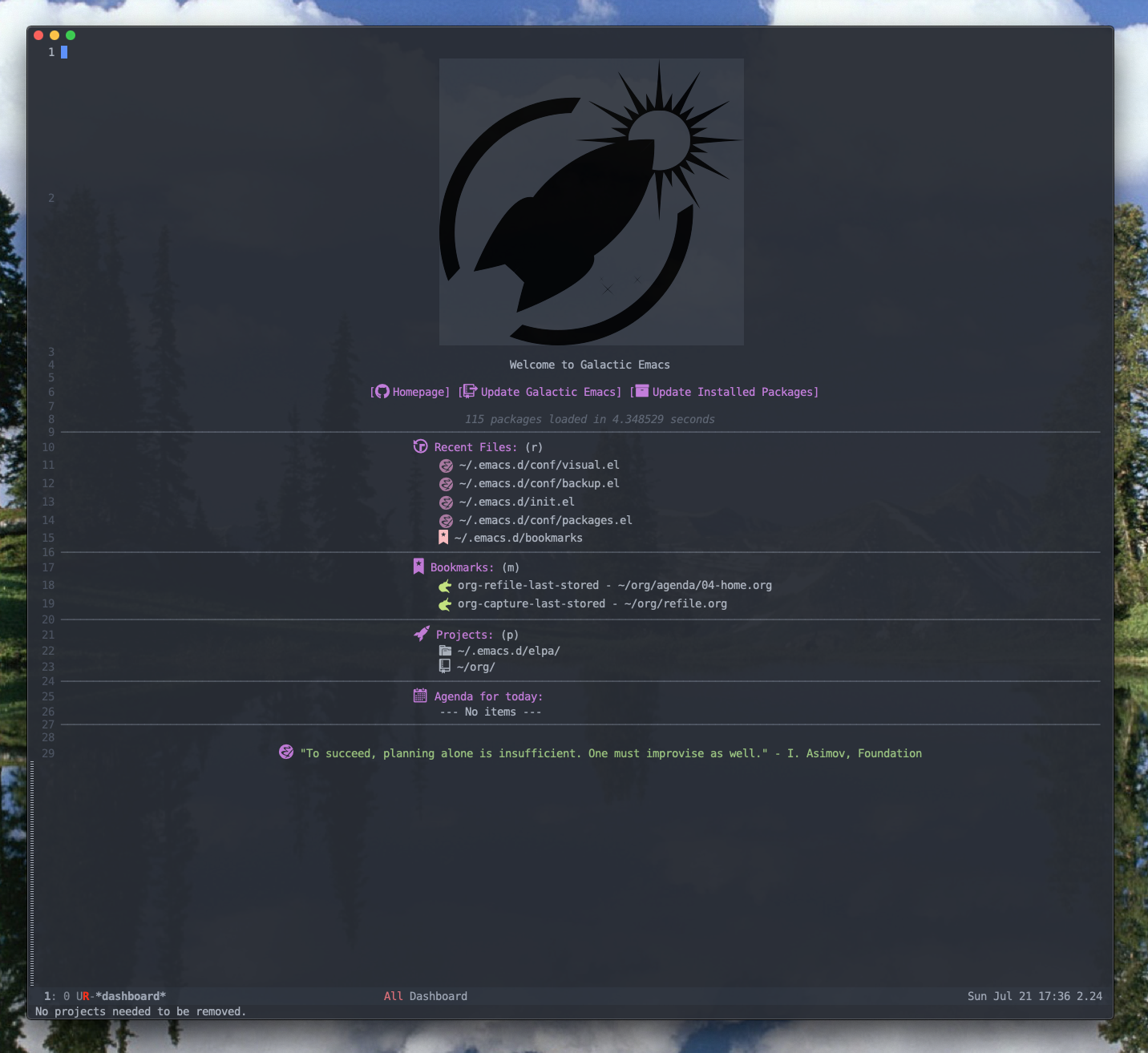Screen dimensions: 1148x1053
Task: Open ~/.emacs.d/init.el
Action: pyautogui.click(x=516, y=502)
